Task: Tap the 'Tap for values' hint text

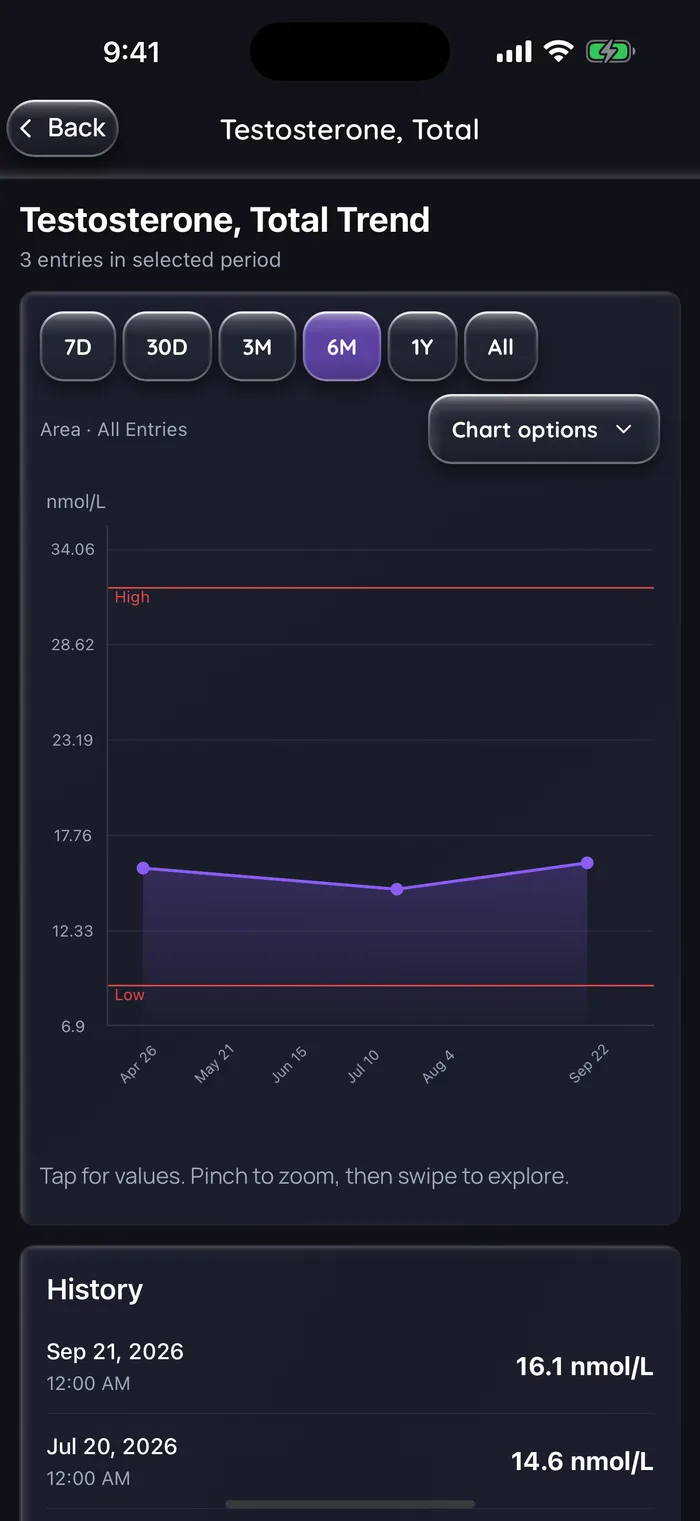Action: (x=304, y=1176)
